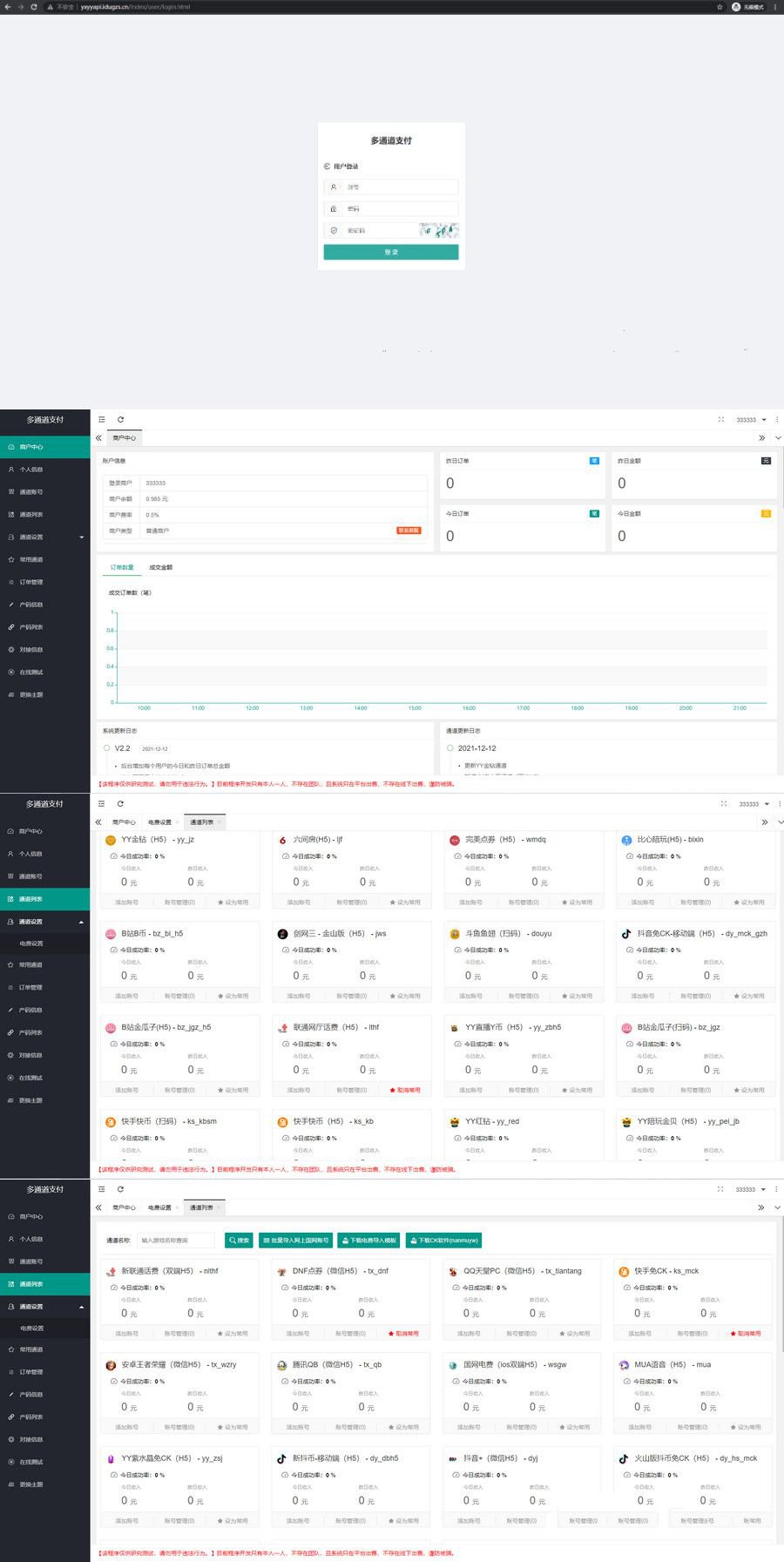Open the browser's three-dot menu
784x1562 pixels.
[775, 7]
